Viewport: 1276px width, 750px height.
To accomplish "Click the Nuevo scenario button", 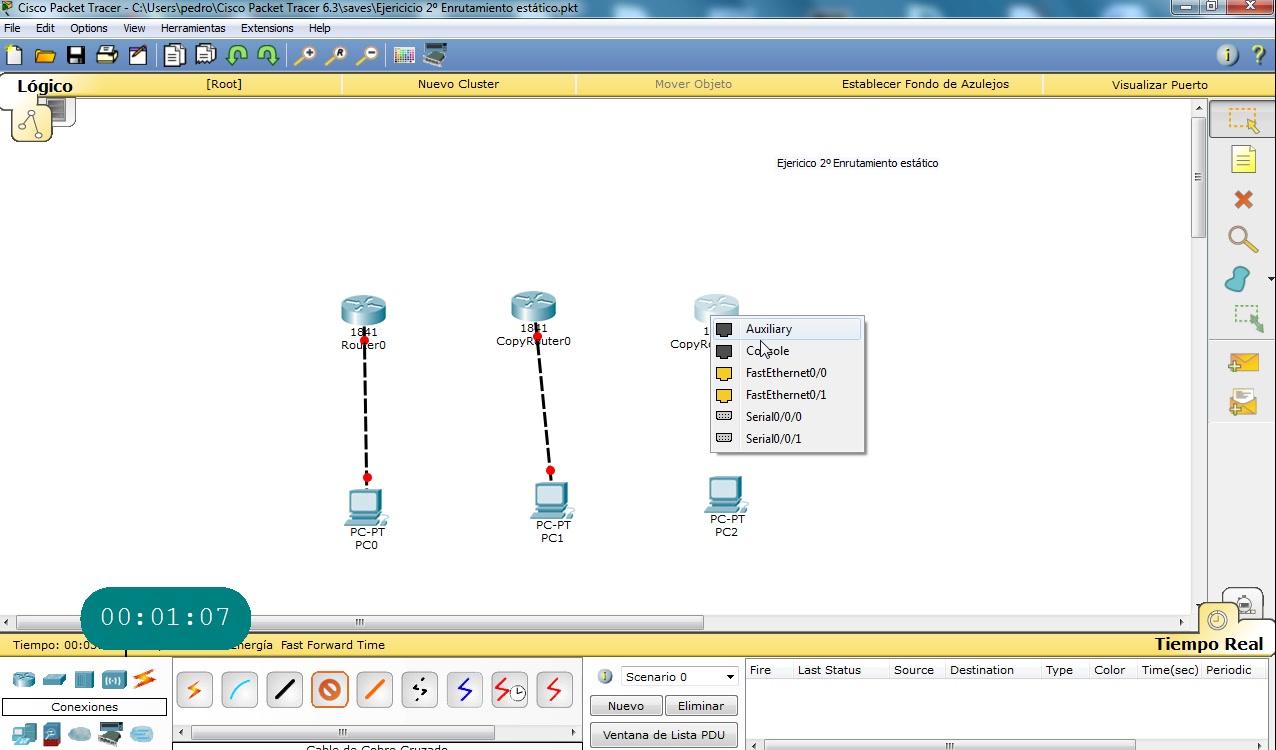I will pos(626,706).
